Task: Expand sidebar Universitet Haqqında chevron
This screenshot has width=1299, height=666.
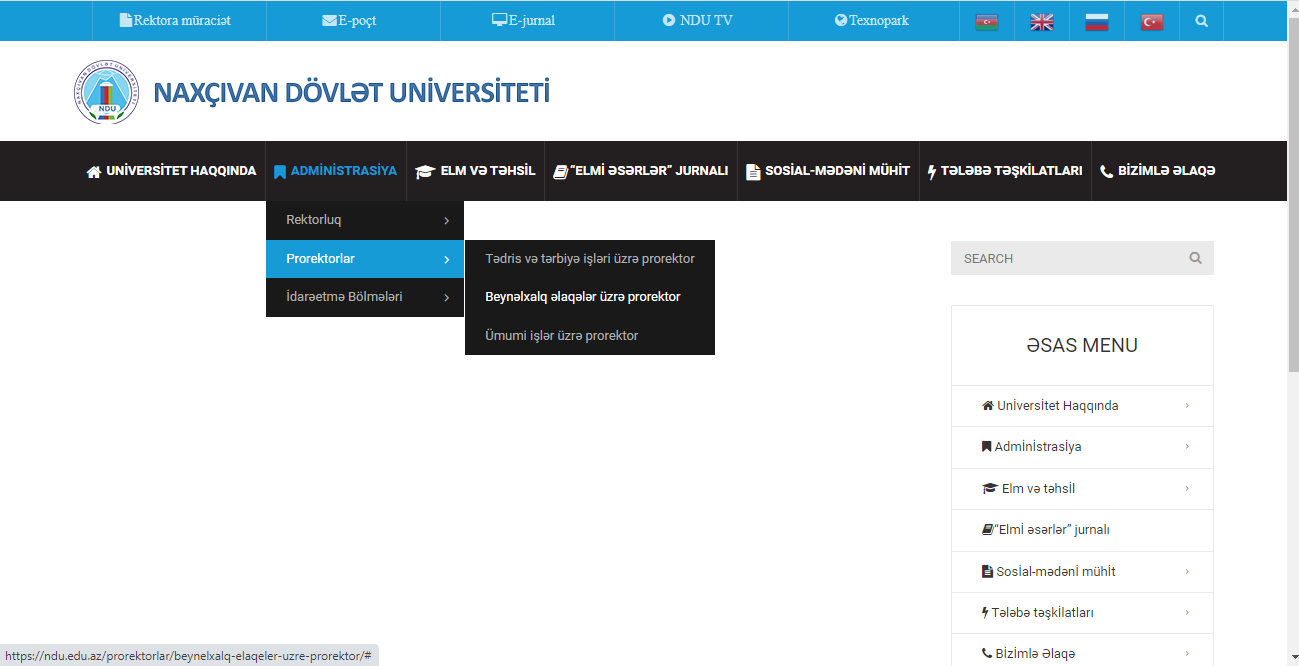Action: pyautogui.click(x=1187, y=405)
